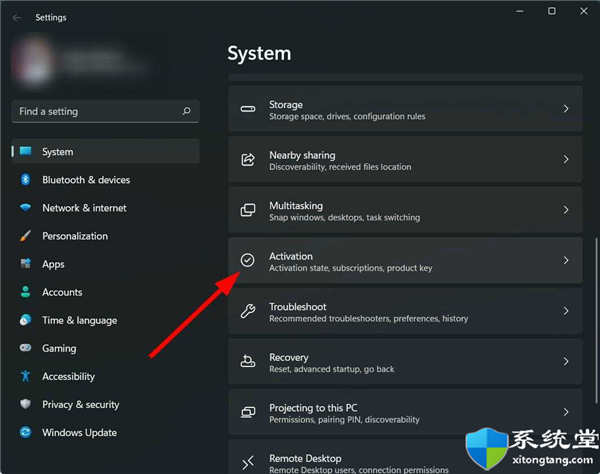Open the Recovery title

click(289, 357)
